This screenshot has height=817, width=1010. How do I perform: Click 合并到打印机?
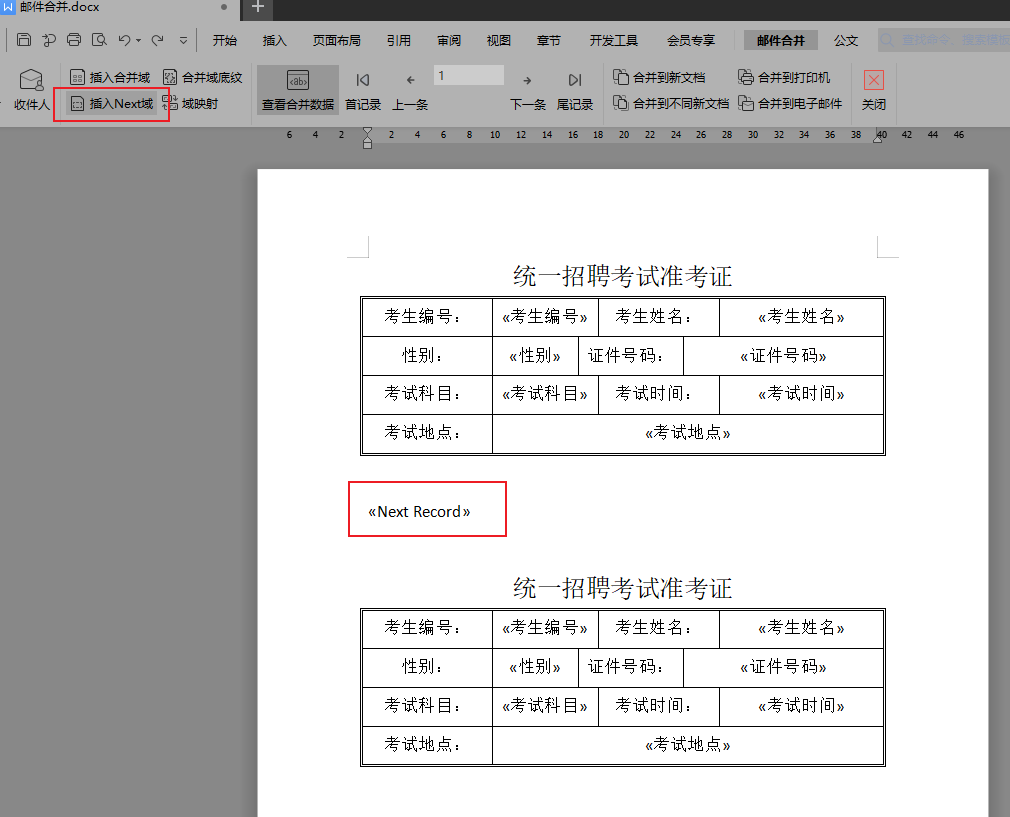point(784,77)
